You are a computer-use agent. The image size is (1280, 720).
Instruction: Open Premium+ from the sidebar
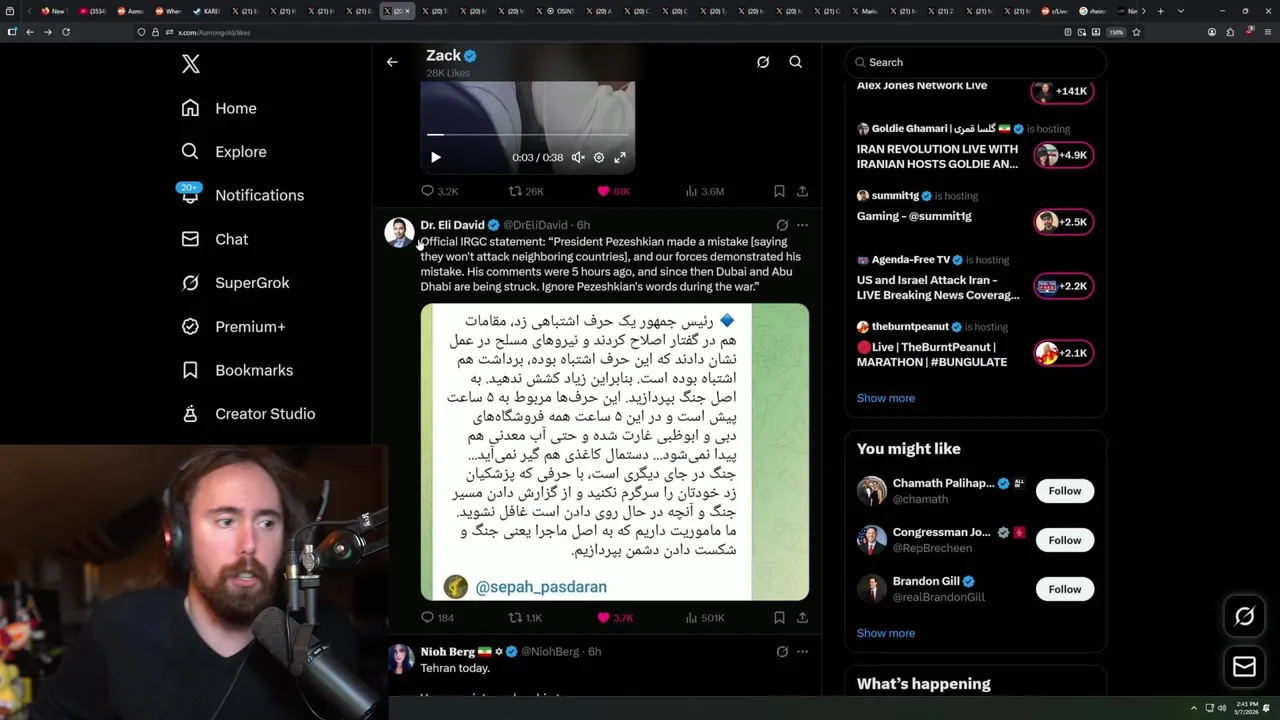tap(233, 326)
